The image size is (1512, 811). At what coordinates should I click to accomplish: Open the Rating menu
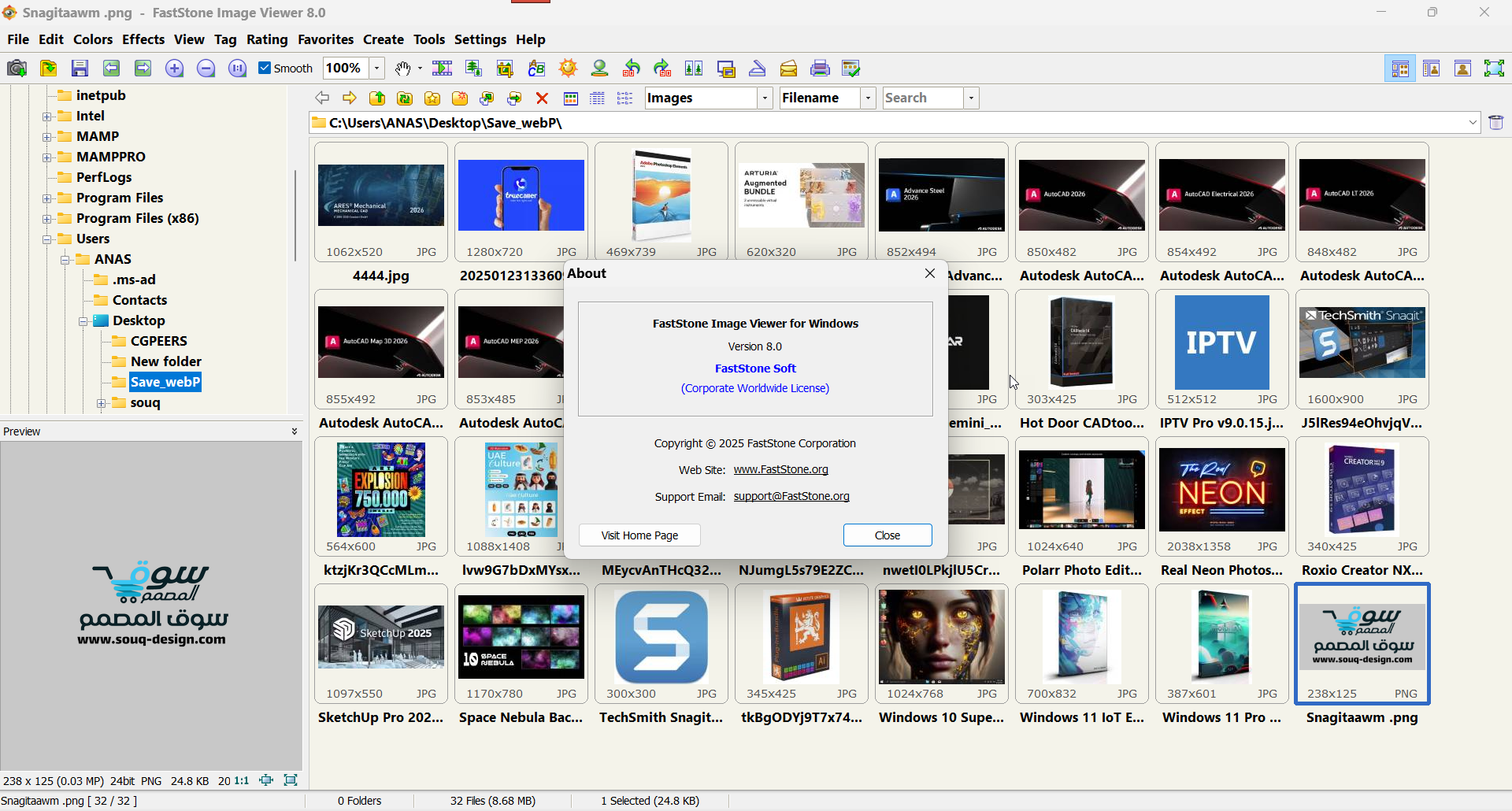coord(267,39)
